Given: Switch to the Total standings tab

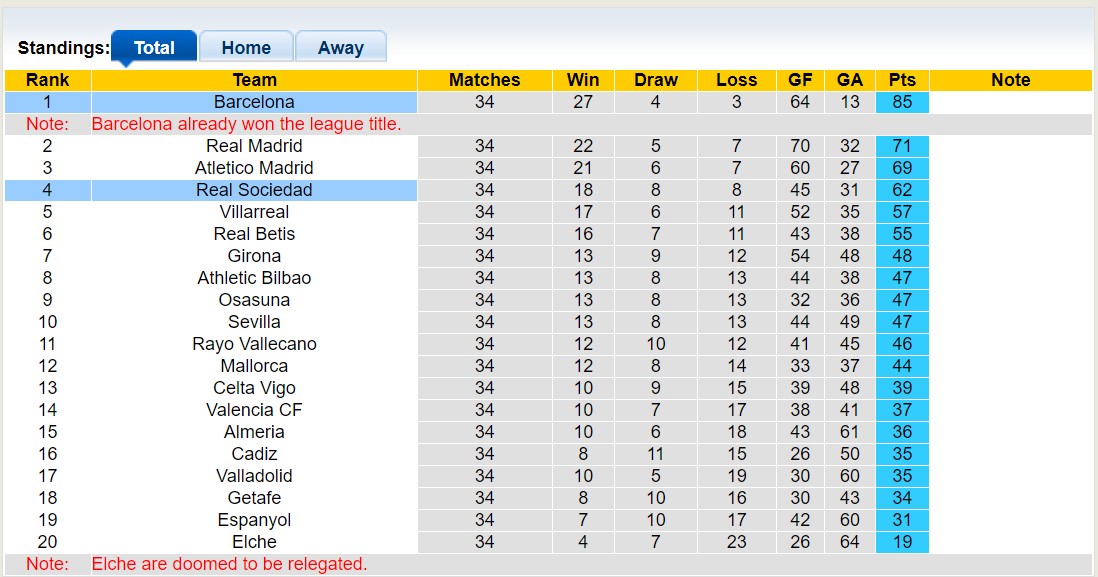Looking at the screenshot, I should (154, 47).
